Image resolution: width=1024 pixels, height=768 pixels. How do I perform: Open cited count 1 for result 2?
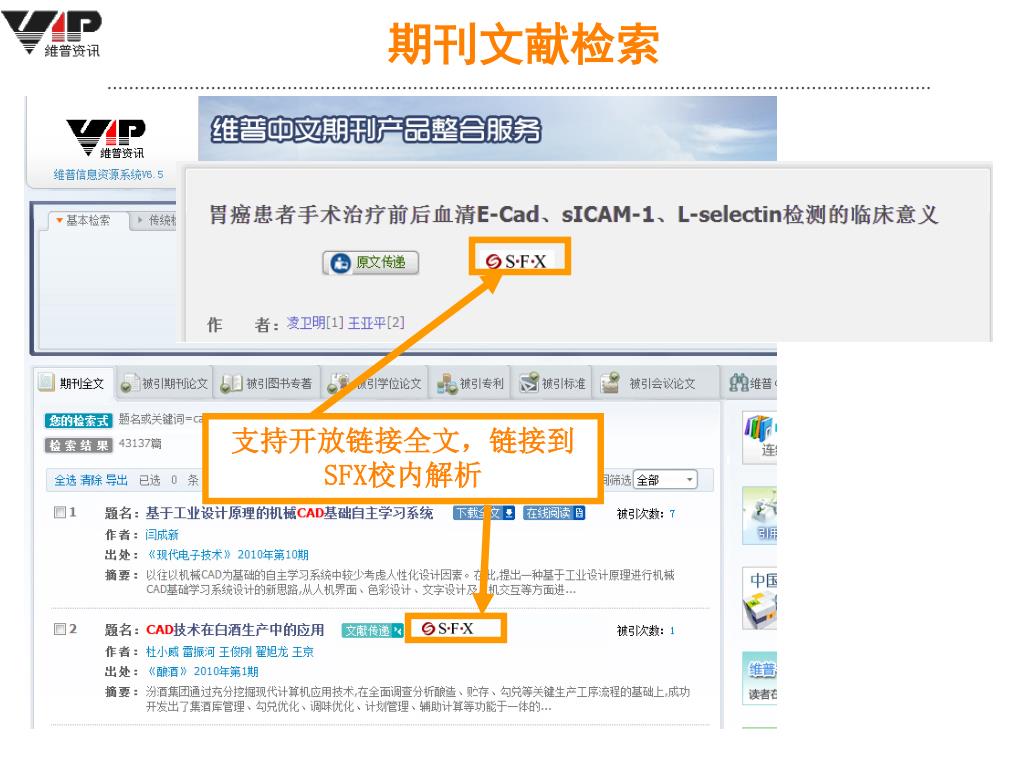pyautogui.click(x=672, y=631)
